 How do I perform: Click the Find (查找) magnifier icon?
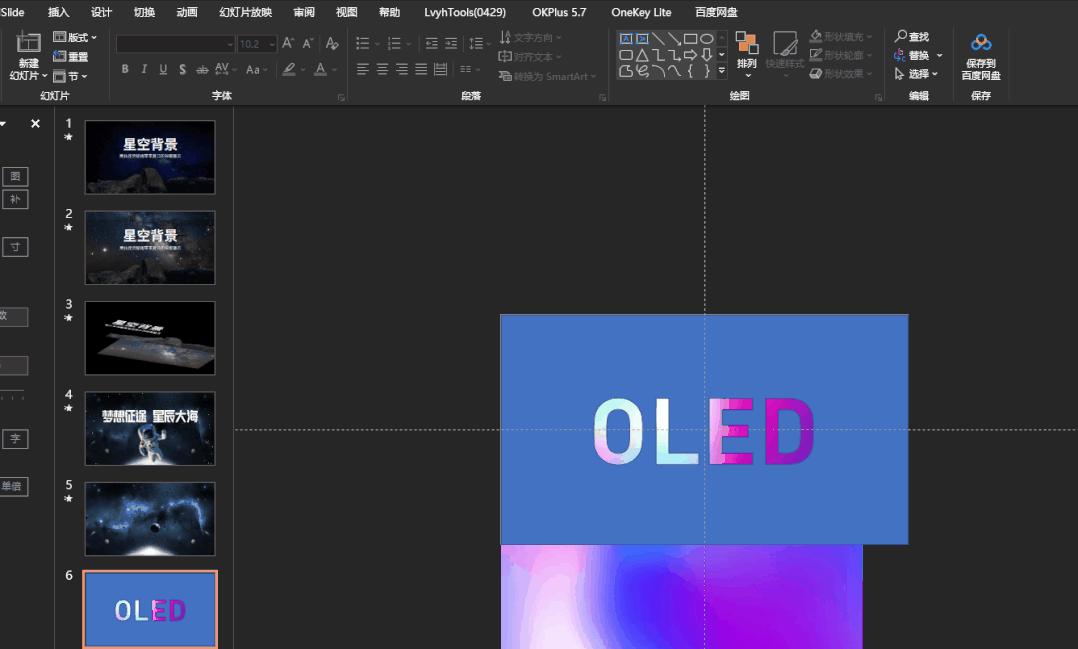(x=901, y=37)
